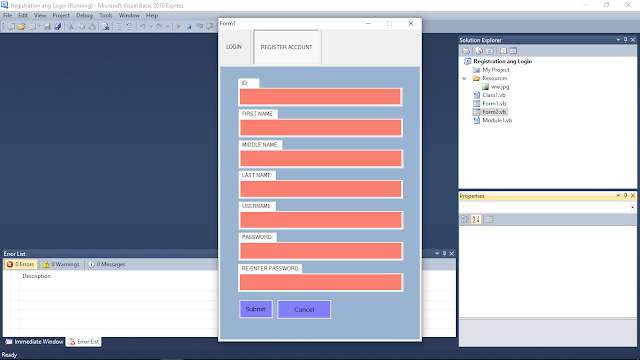Click the MIDDLE NAME input field

320,158
